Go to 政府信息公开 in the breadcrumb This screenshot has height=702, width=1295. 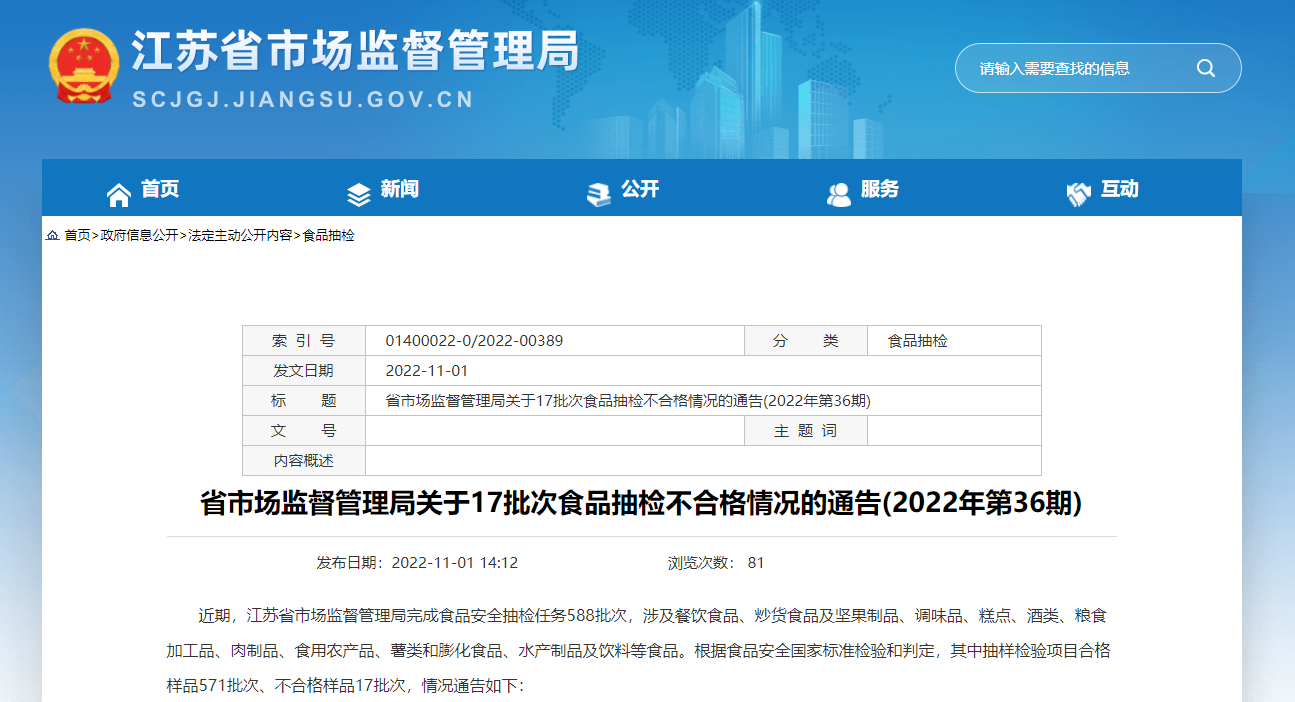pos(138,236)
